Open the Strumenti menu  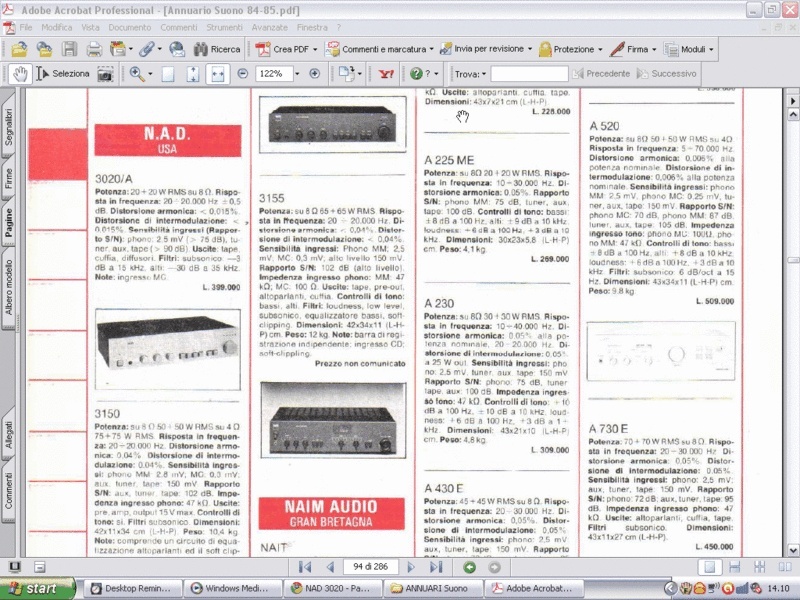tap(224, 28)
